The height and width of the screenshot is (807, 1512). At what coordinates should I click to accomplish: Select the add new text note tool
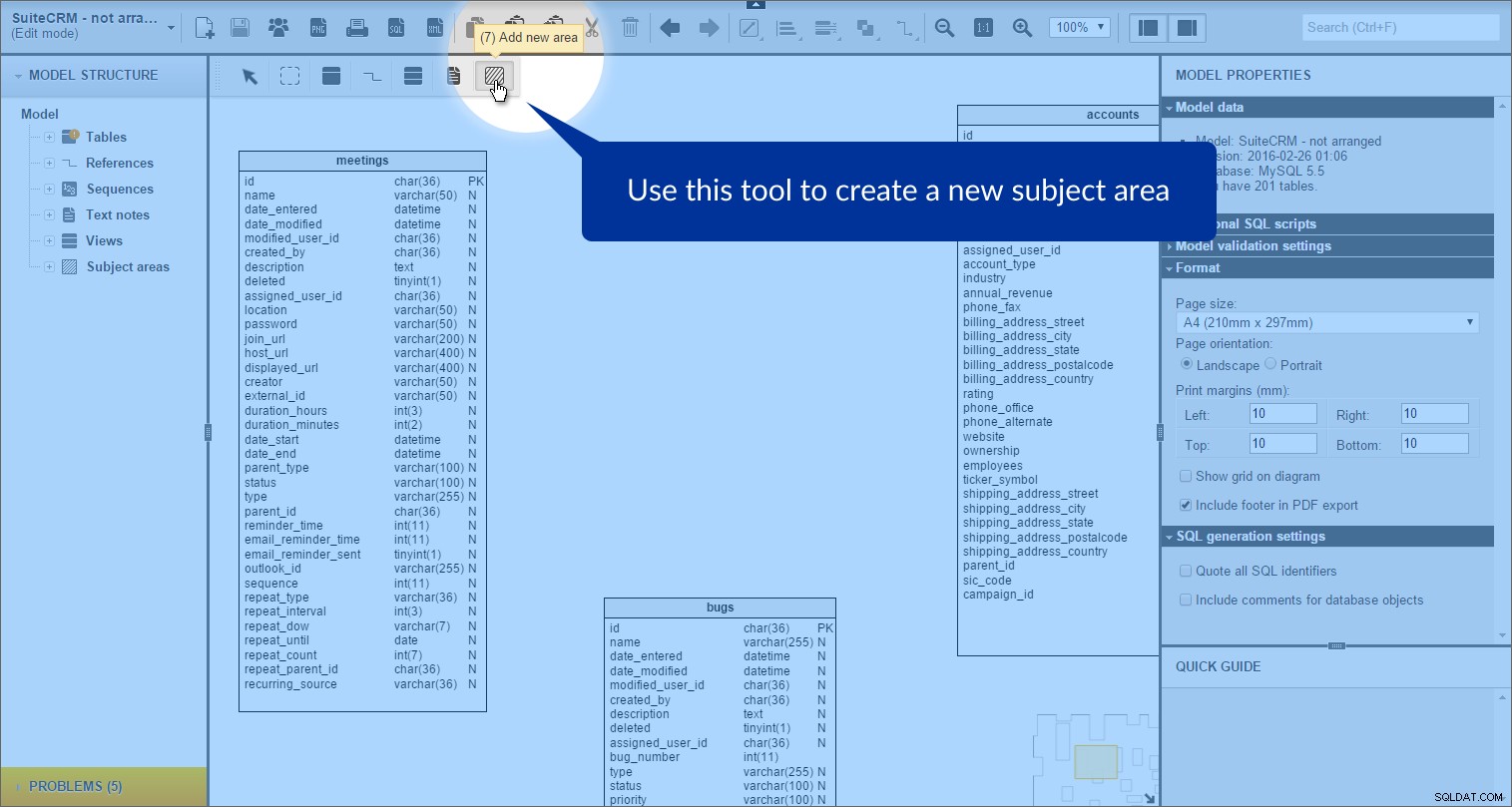point(454,76)
